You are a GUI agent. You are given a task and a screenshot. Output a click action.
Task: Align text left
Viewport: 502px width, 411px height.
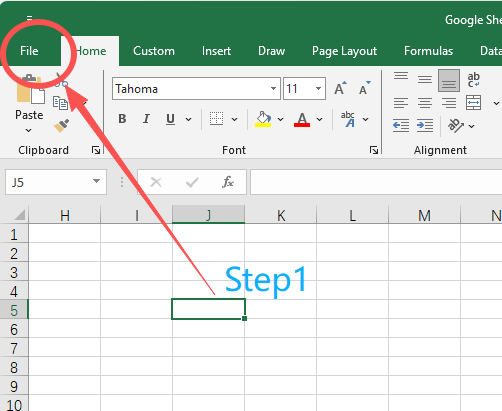pos(401,103)
